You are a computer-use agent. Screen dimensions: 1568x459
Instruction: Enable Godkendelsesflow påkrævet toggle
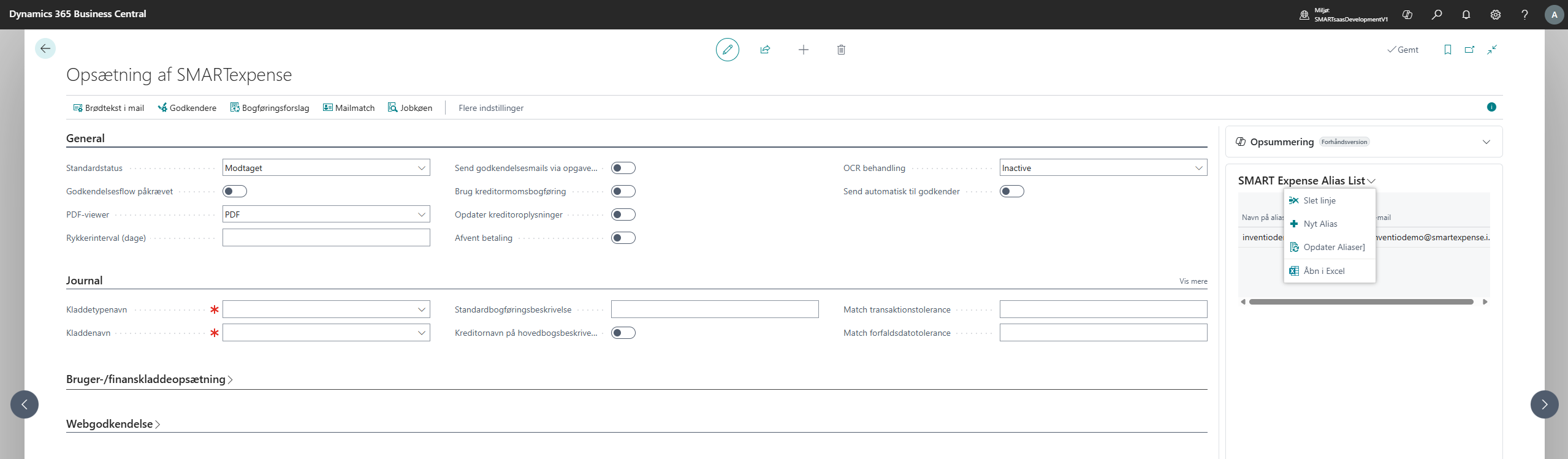[x=235, y=191]
